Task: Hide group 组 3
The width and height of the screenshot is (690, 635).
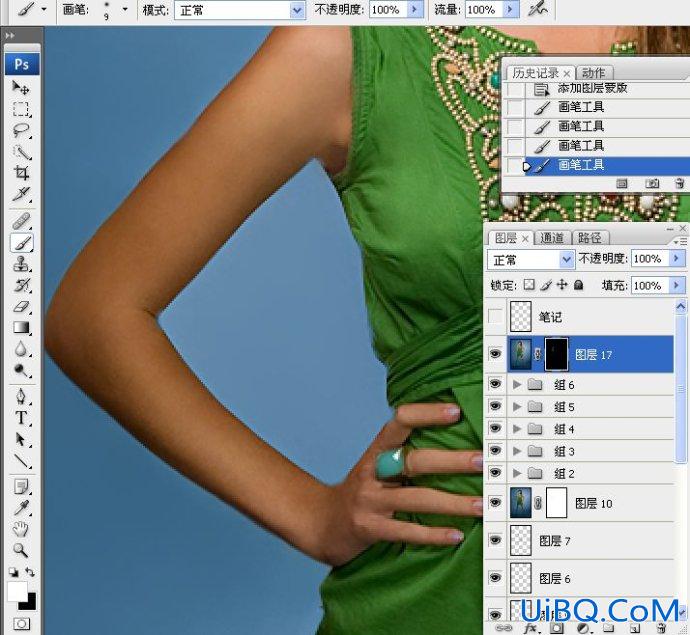Action: pyautogui.click(x=495, y=450)
